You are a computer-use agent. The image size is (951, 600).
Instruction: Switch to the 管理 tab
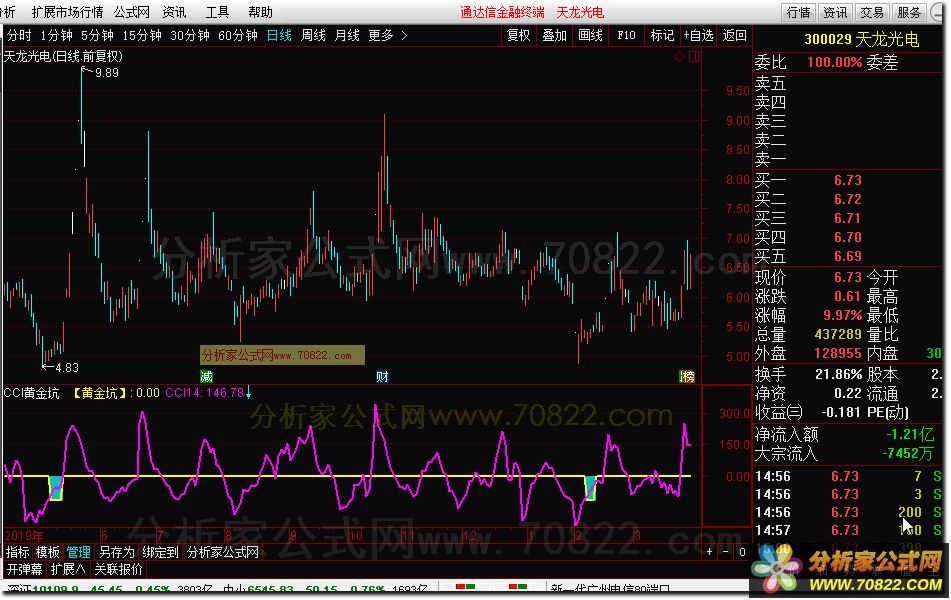tap(78, 552)
